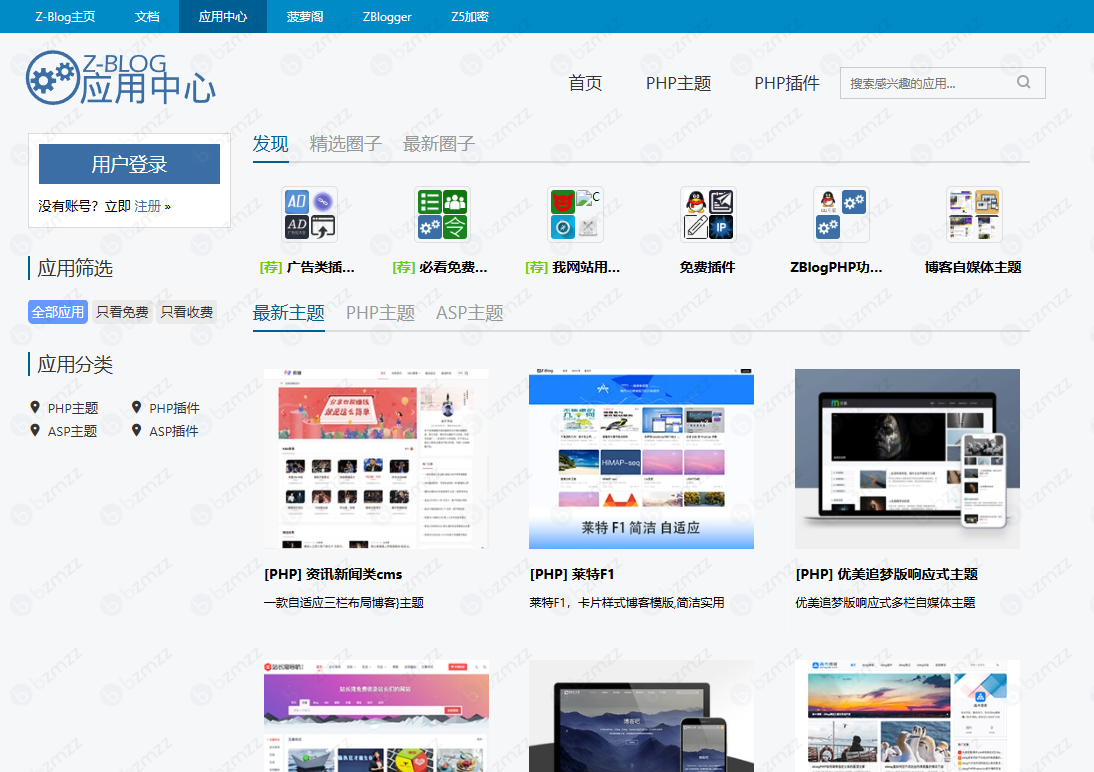Viewport: 1094px width, 772px height.
Task: Open the 广告类插件 circle icon grid
Action: click(x=310, y=214)
